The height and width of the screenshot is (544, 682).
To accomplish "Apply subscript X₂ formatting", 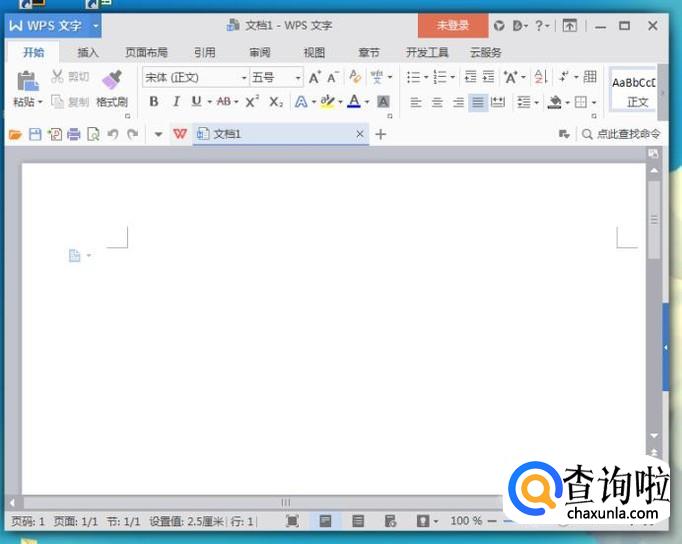I will 275,102.
